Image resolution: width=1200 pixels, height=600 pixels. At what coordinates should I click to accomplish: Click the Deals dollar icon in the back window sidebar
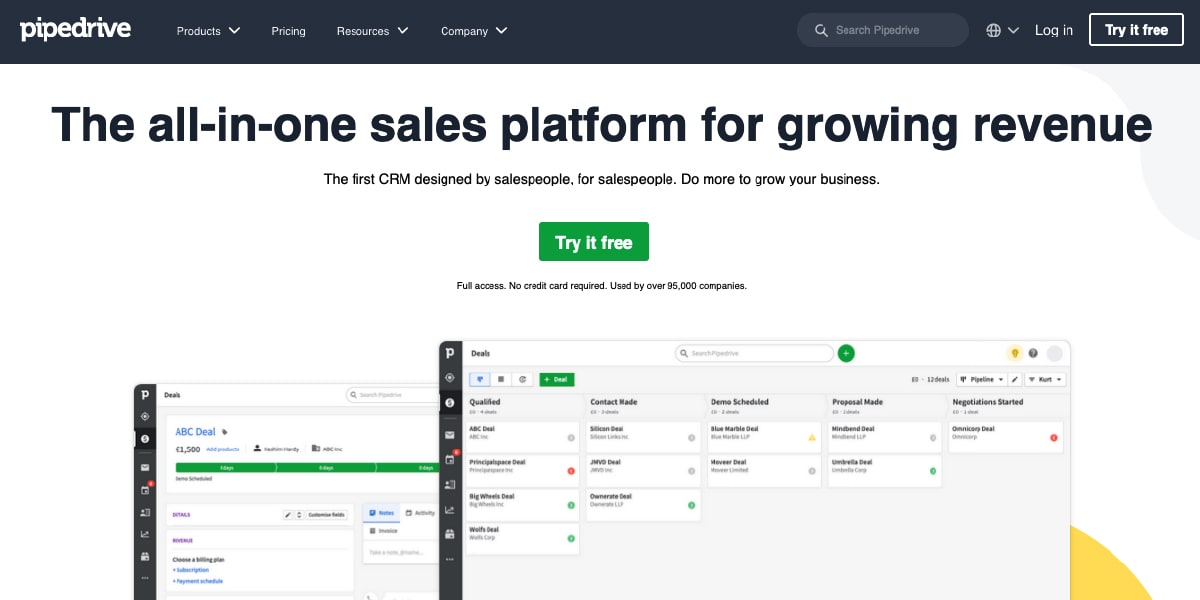click(x=145, y=439)
